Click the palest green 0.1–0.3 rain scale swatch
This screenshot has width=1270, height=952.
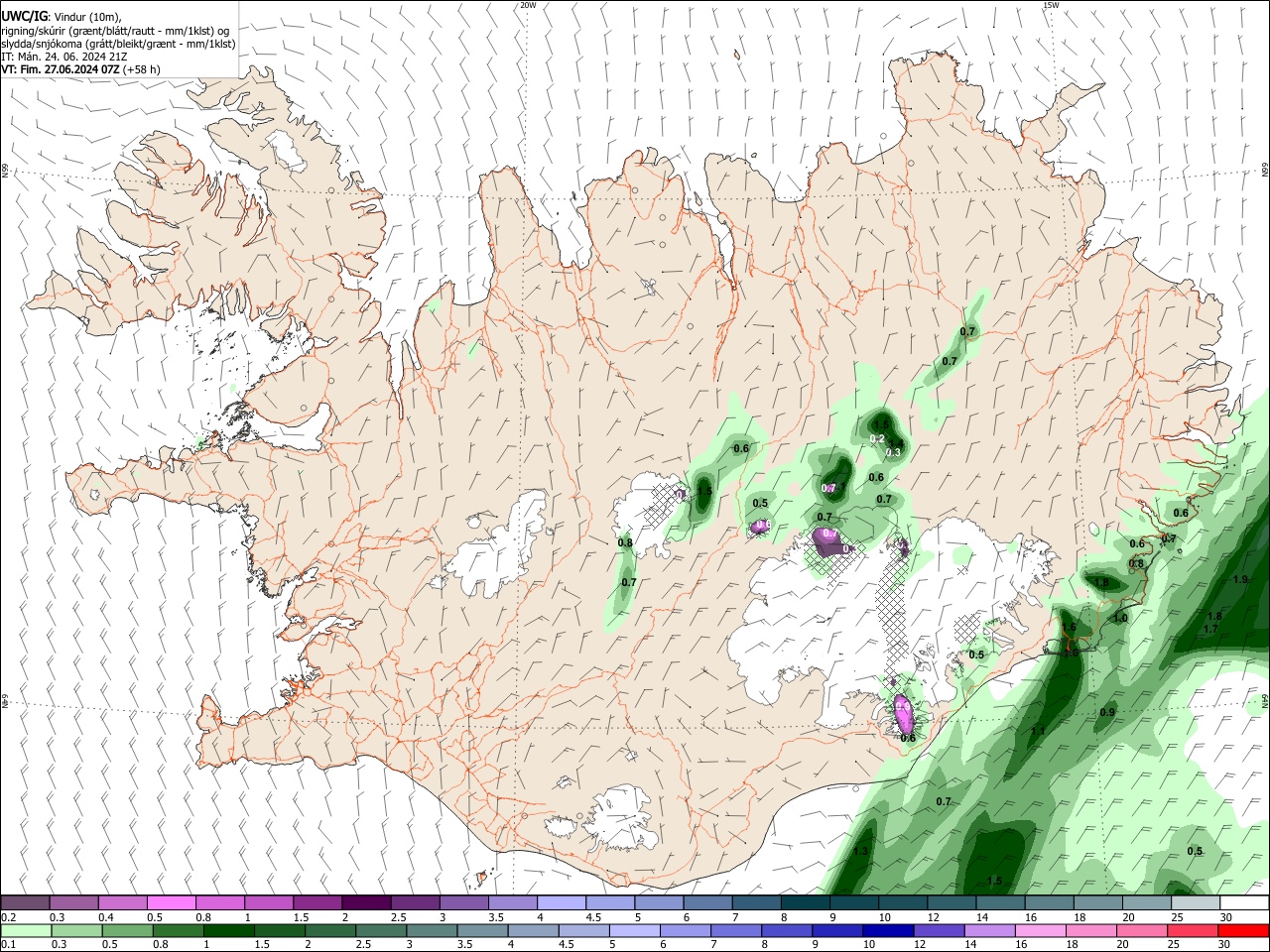pyautogui.click(x=26, y=930)
